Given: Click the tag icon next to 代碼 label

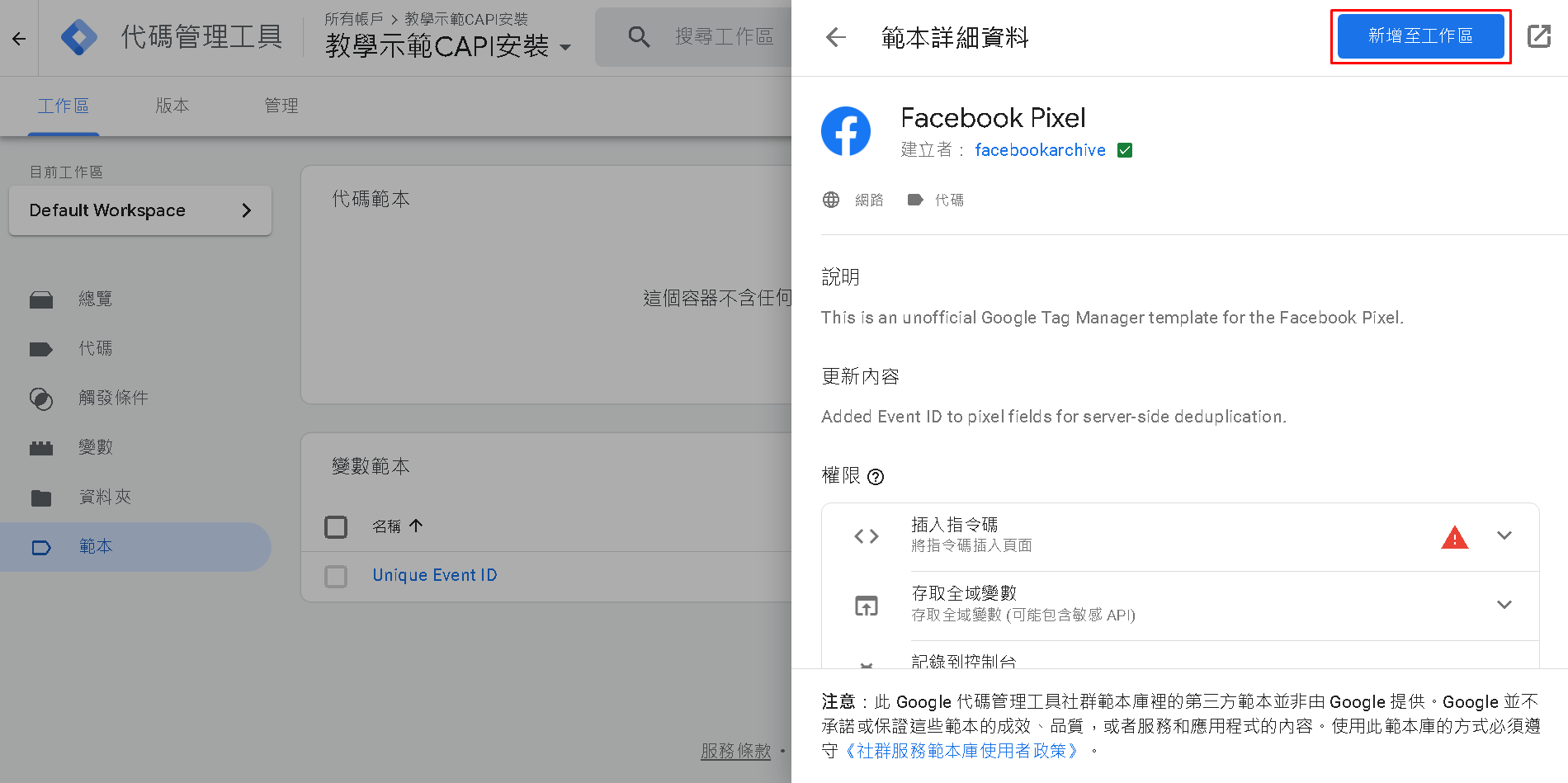Looking at the screenshot, I should point(915,200).
